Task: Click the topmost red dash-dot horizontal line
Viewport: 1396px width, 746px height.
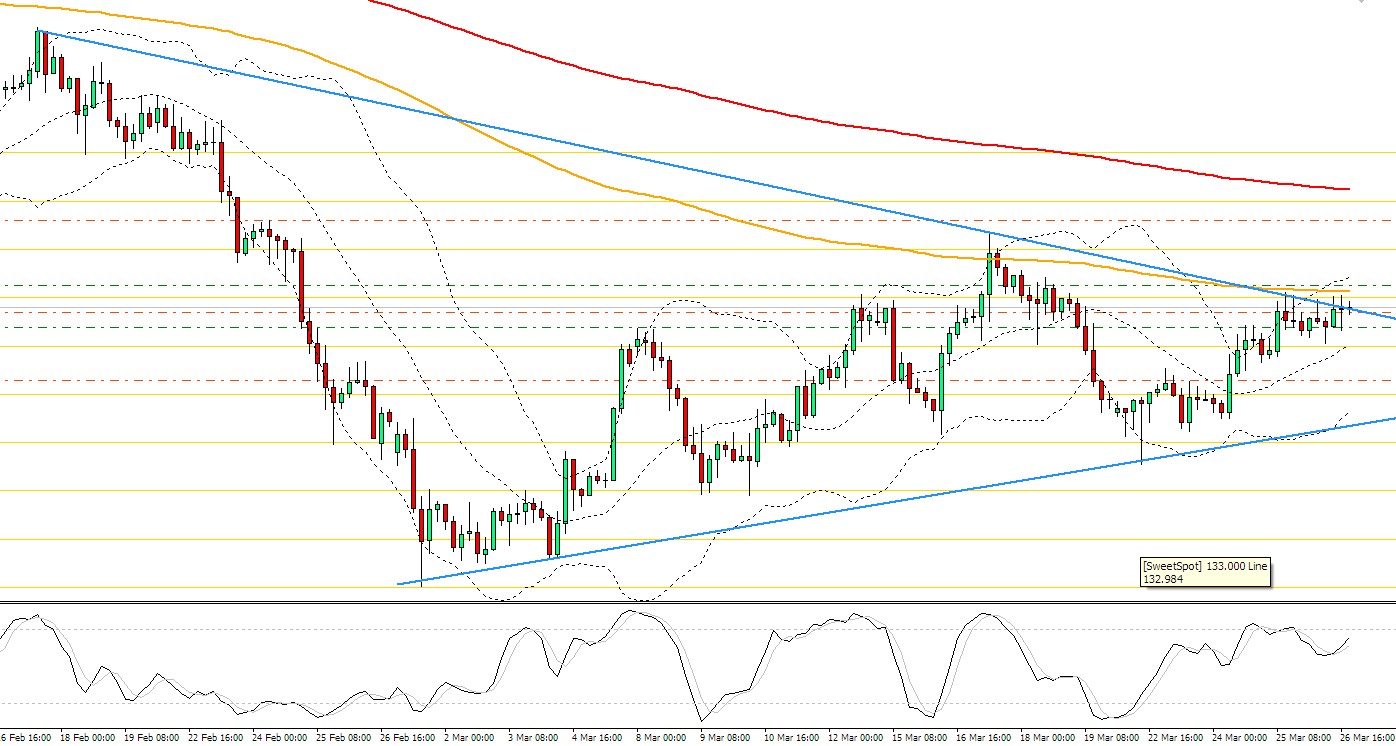Action: [698, 219]
